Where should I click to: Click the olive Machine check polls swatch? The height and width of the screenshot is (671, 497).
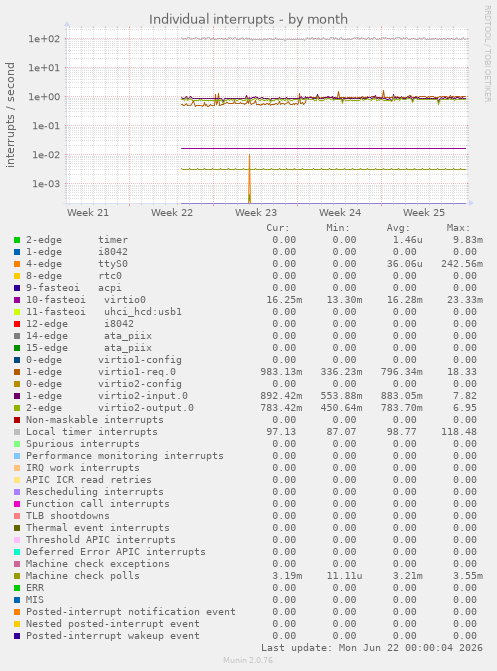17,576
